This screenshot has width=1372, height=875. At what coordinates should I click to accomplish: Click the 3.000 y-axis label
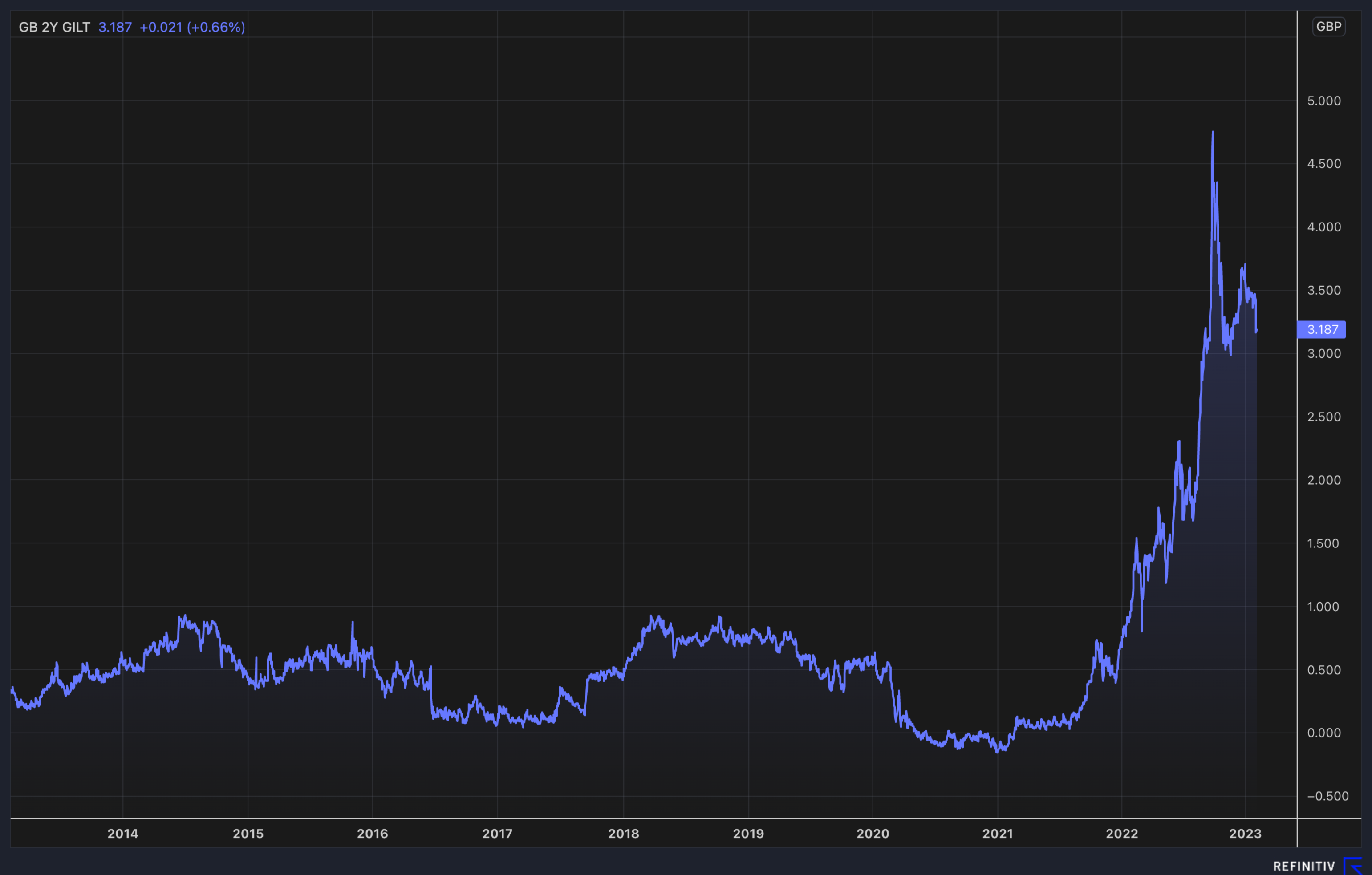[x=1323, y=354]
